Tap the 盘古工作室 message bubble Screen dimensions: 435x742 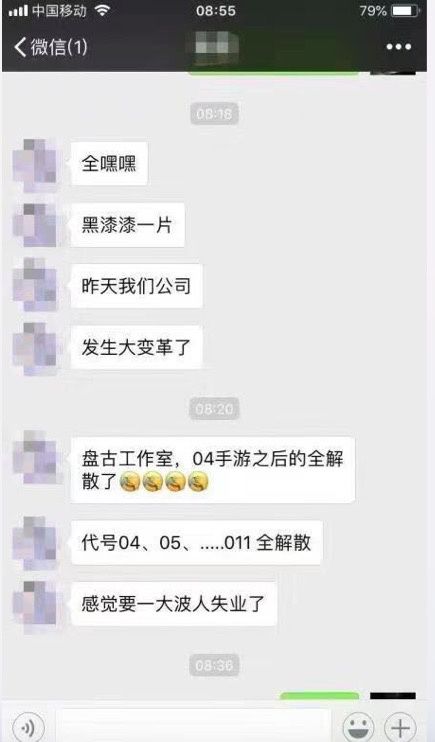coord(213,470)
